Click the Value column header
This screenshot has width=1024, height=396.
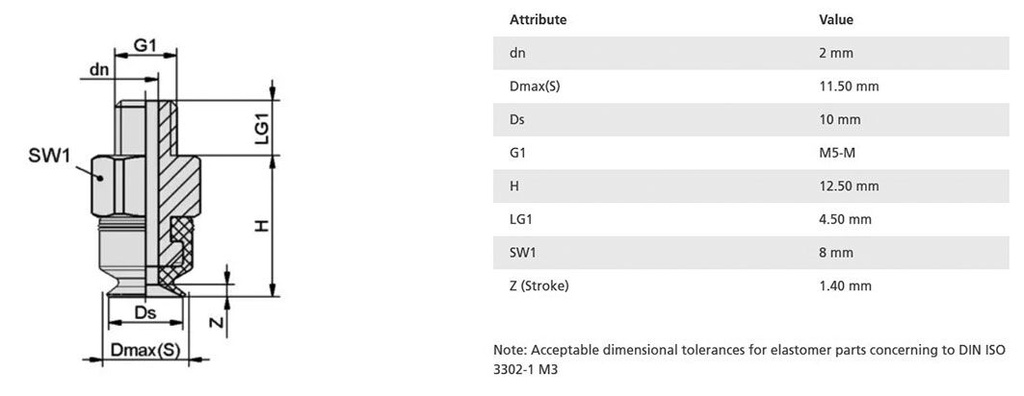point(836,20)
